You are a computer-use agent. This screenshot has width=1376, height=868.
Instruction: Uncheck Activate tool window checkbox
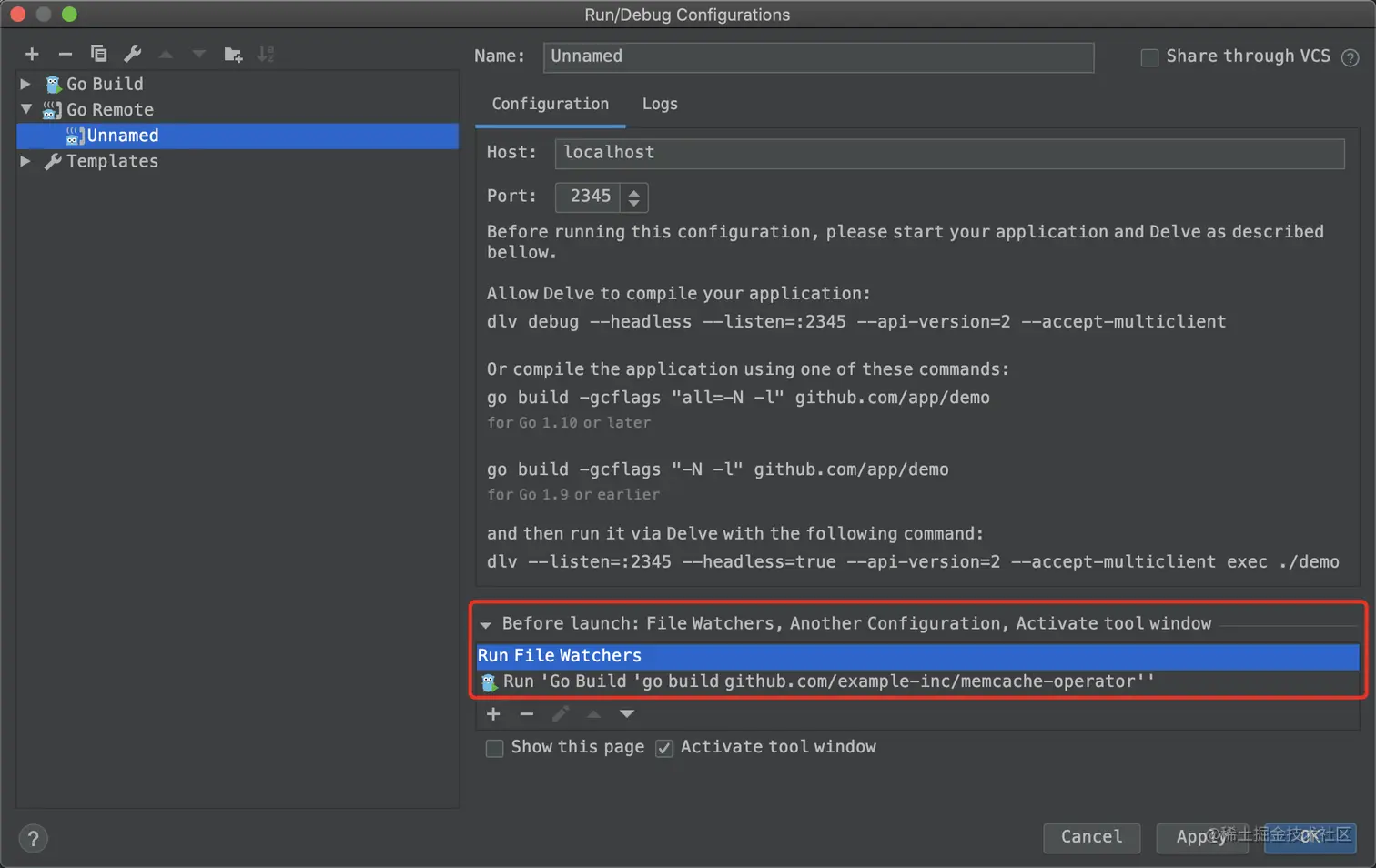(x=664, y=748)
